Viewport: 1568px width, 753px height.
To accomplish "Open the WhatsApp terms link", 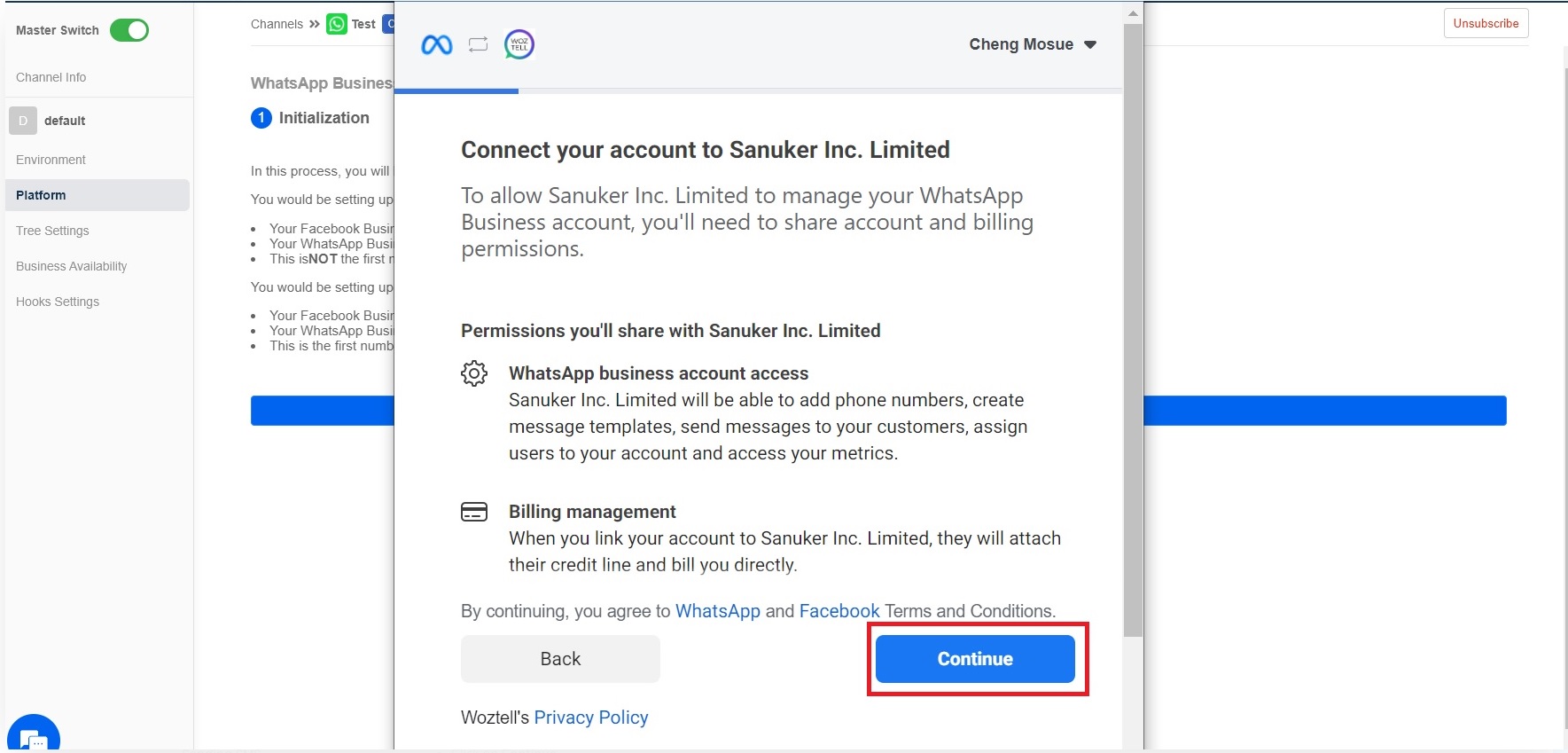I will (x=717, y=611).
